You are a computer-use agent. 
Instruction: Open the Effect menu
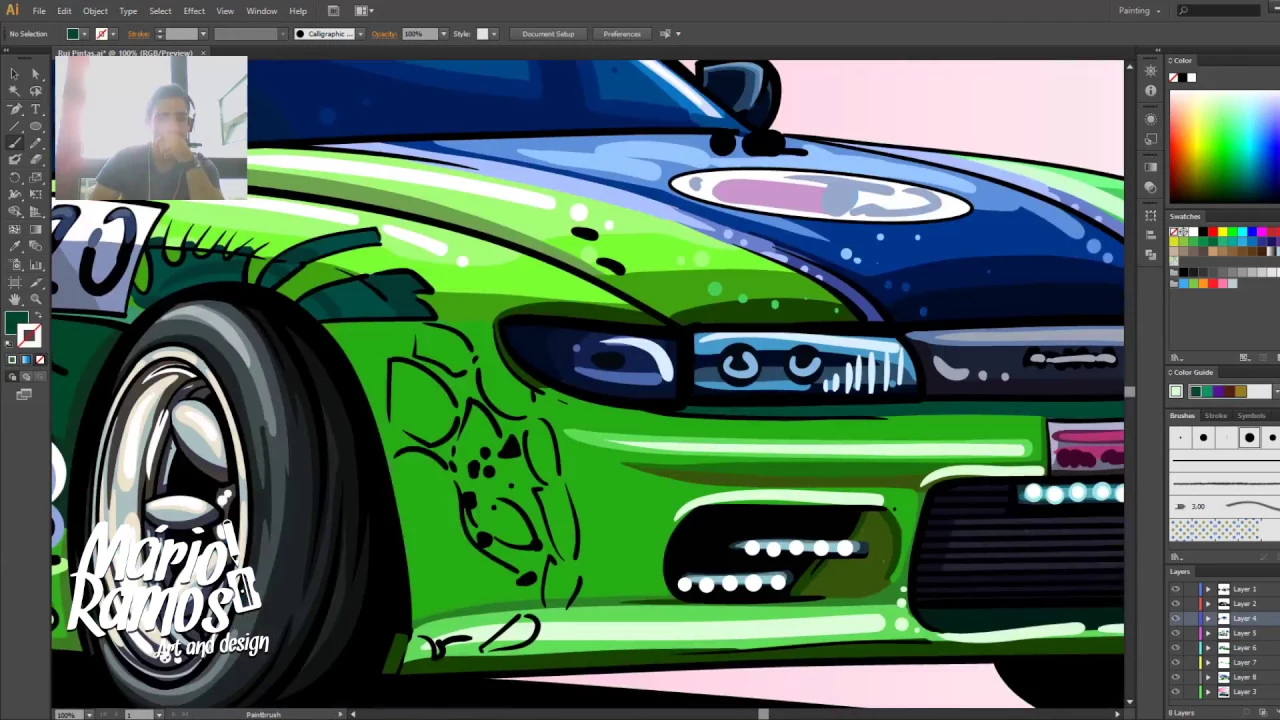click(194, 11)
